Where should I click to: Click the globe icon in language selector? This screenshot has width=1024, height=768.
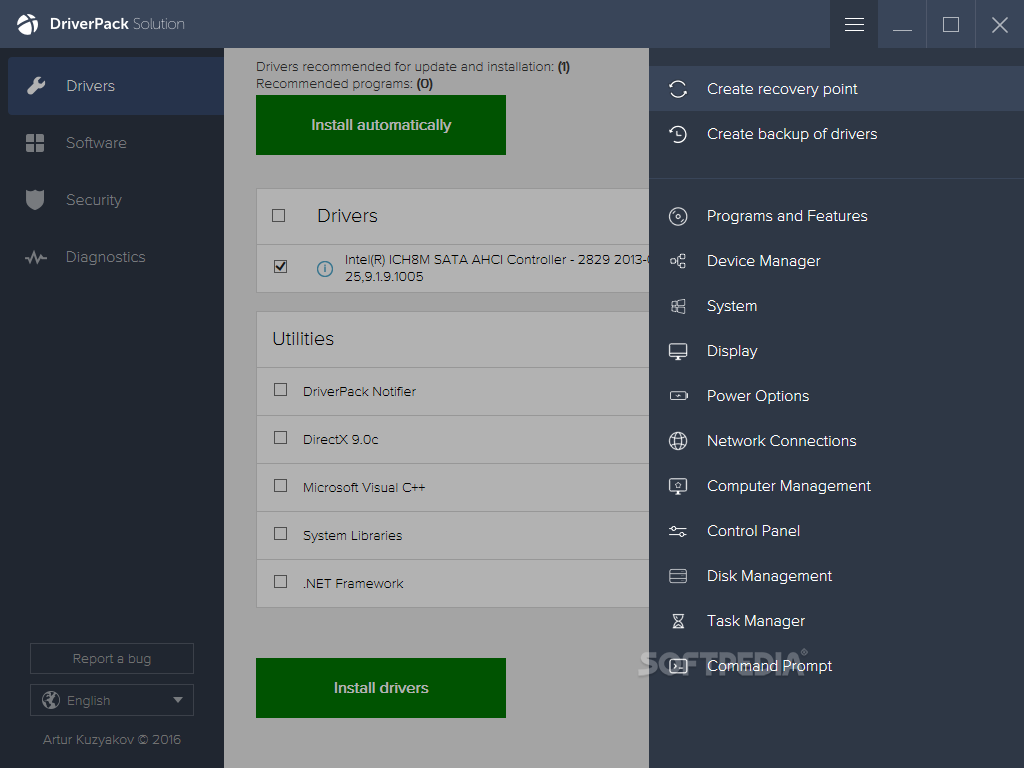click(x=50, y=700)
